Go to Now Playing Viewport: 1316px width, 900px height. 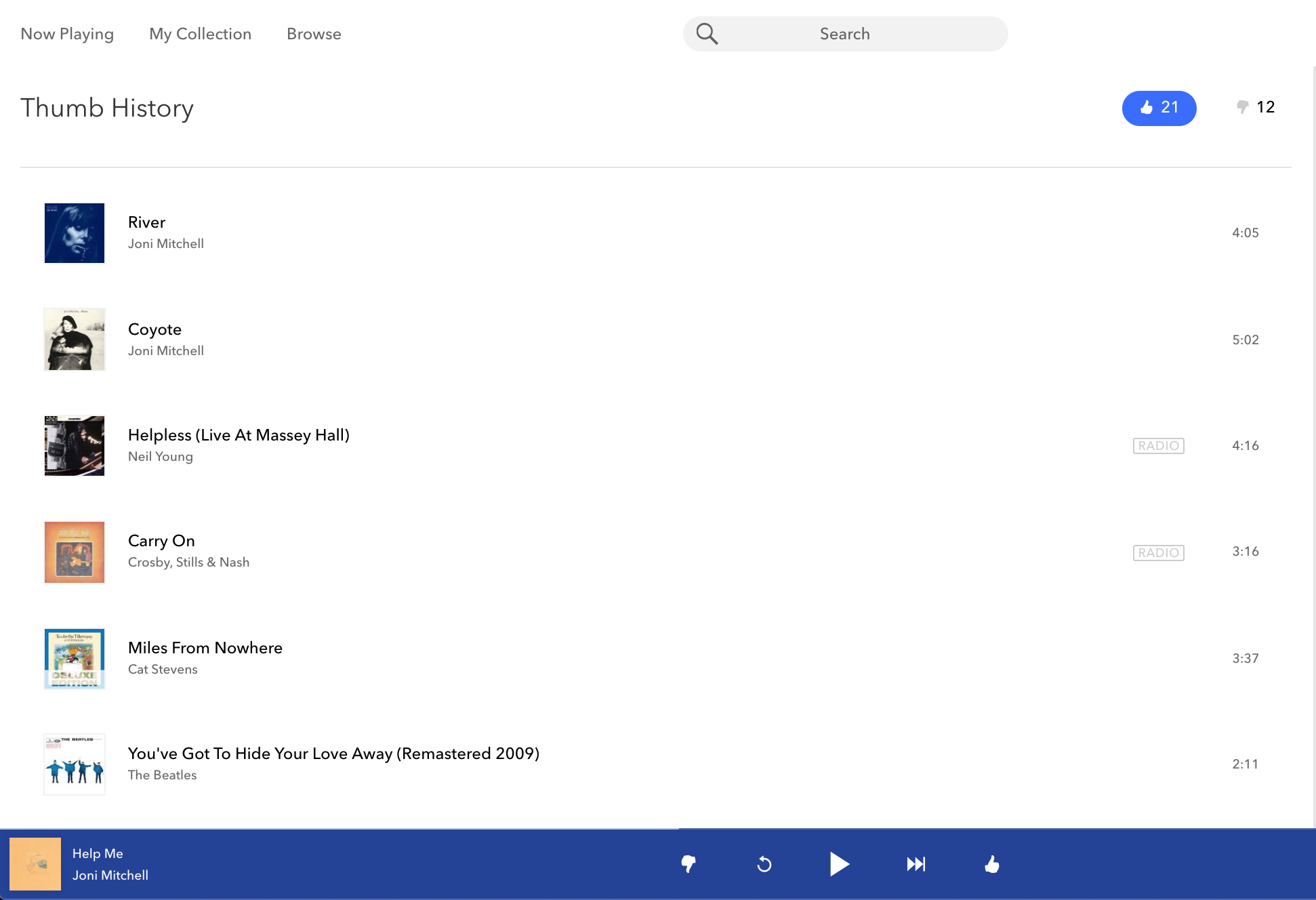(x=67, y=33)
